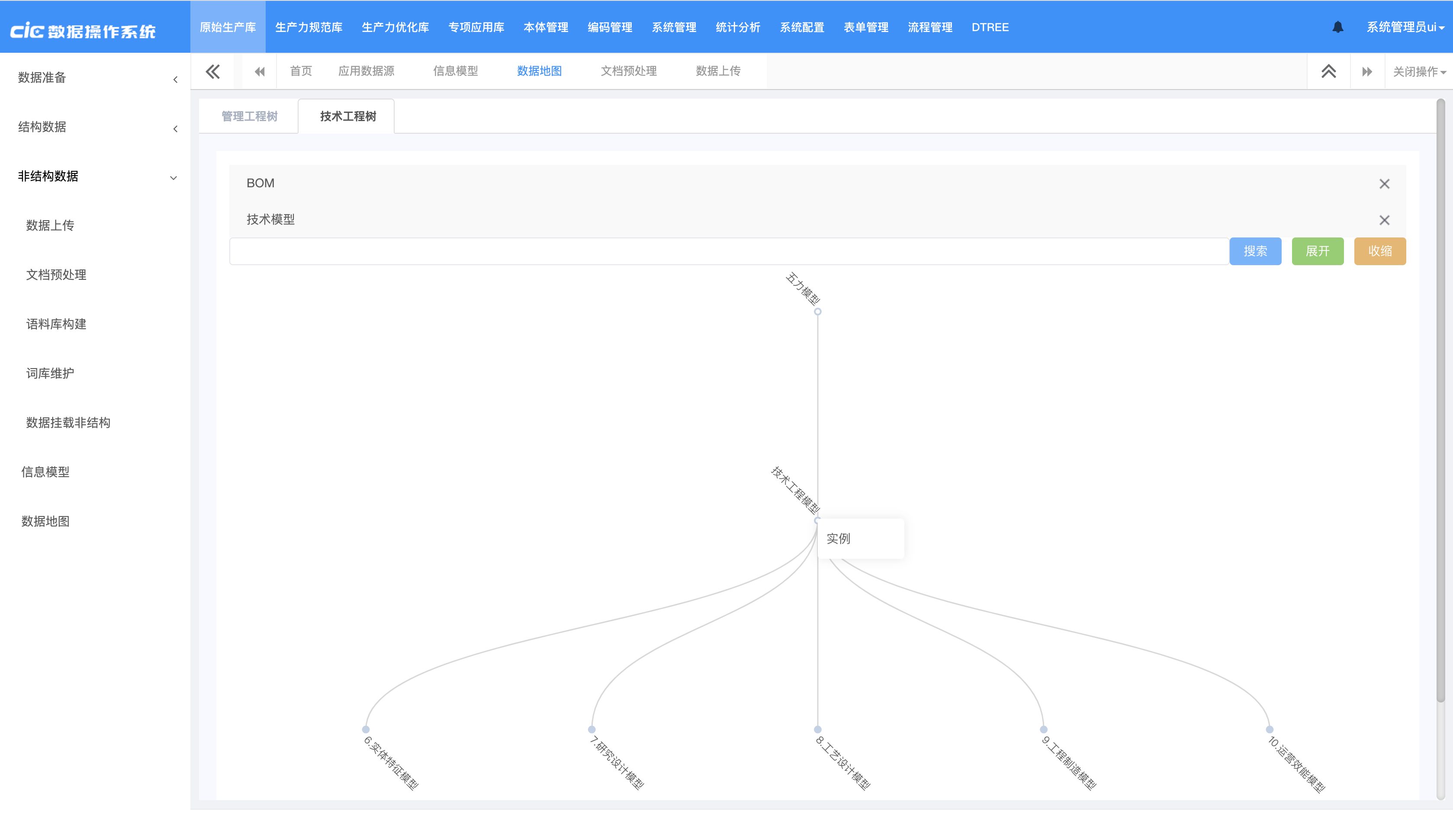This screenshot has width=1453, height=840.
Task: Click the 10.运营效能模型 node dot
Action: click(x=1270, y=729)
